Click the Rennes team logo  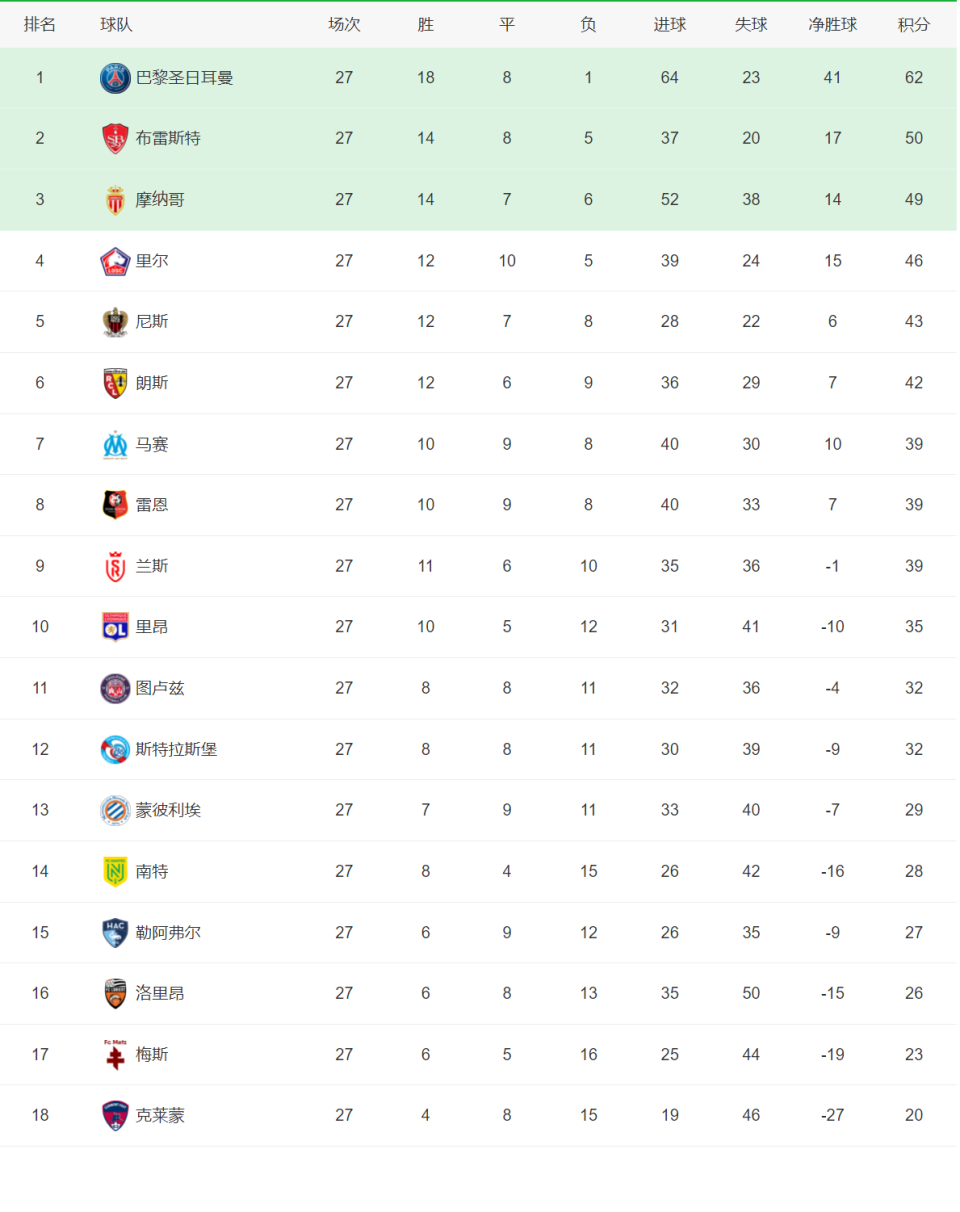(x=115, y=505)
